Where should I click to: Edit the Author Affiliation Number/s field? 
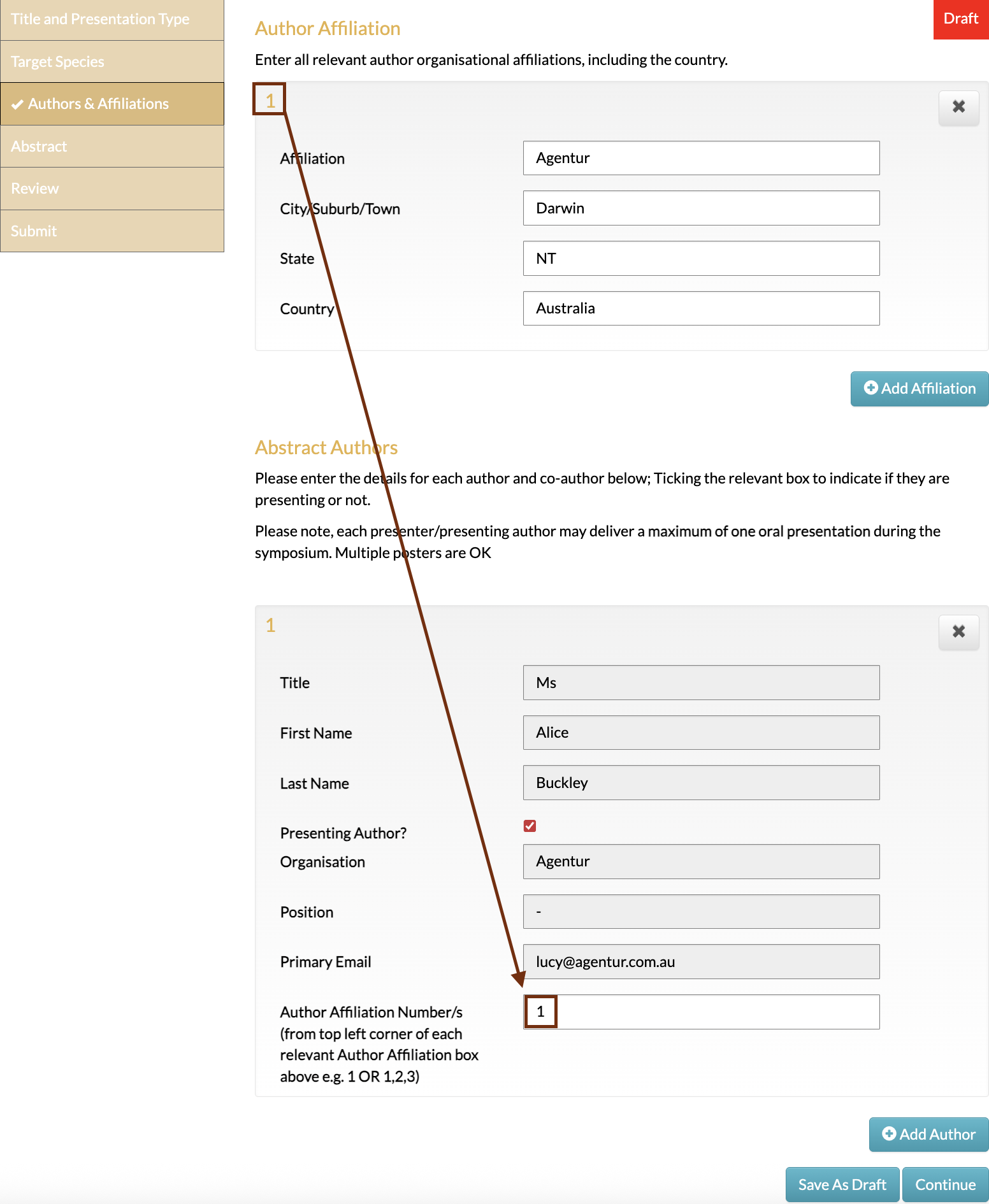click(x=701, y=1012)
